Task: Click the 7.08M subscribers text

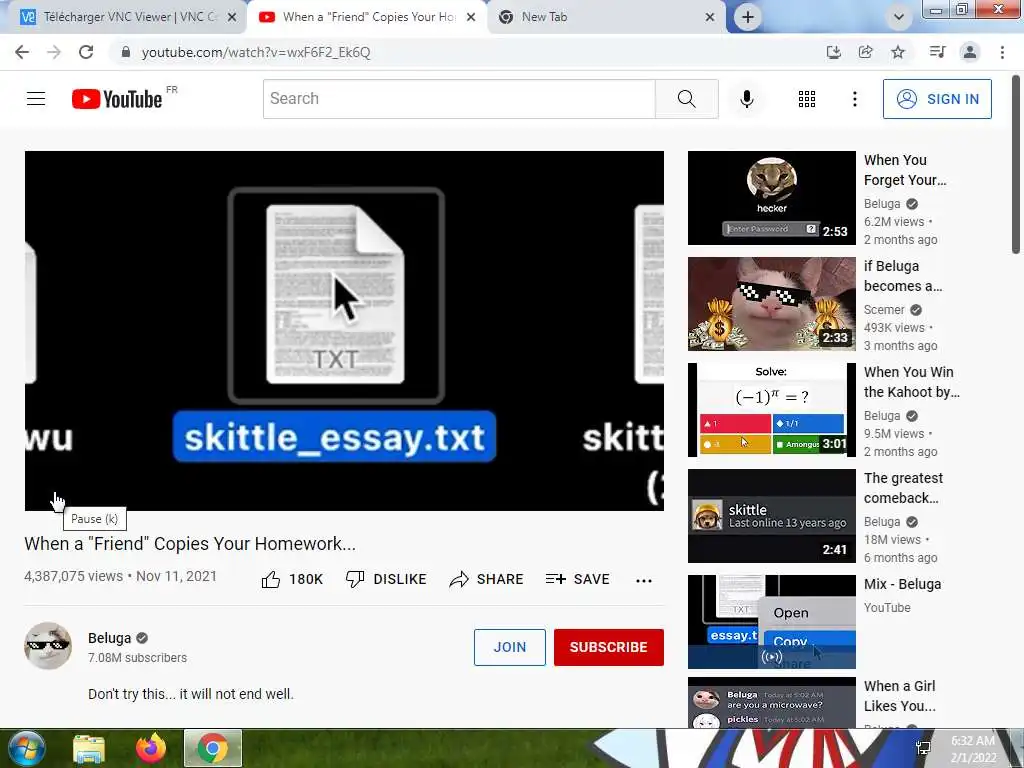Action: (x=137, y=658)
